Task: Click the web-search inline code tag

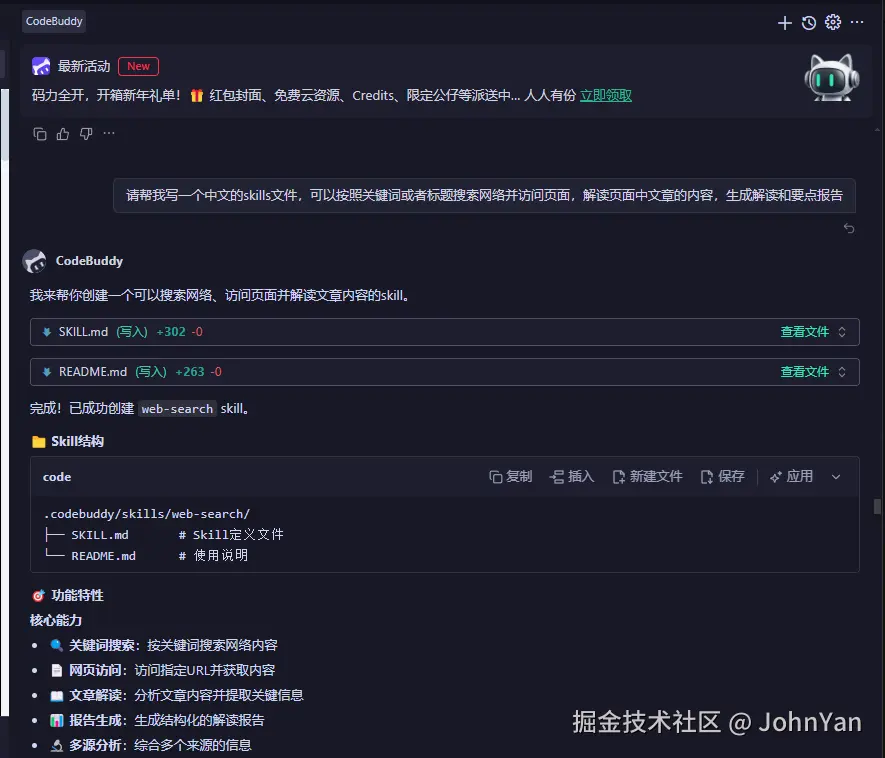Action: (x=177, y=409)
